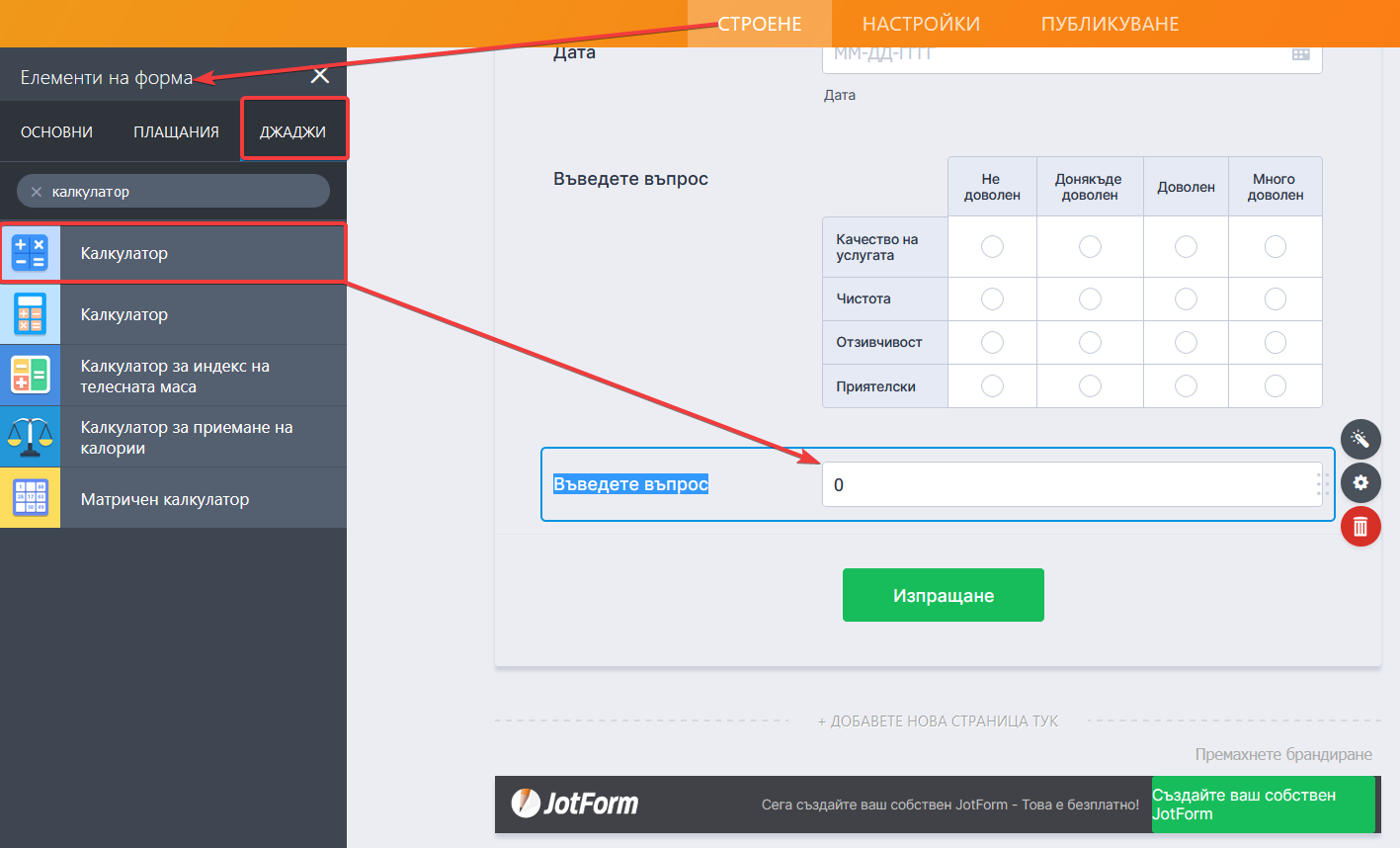Go to the ПУБЛИКУВАНЕ tab

(x=1110, y=24)
